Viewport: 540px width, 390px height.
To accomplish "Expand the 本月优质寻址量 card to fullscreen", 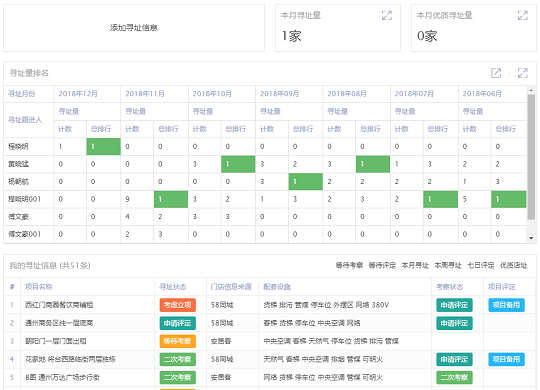I will (522, 15).
